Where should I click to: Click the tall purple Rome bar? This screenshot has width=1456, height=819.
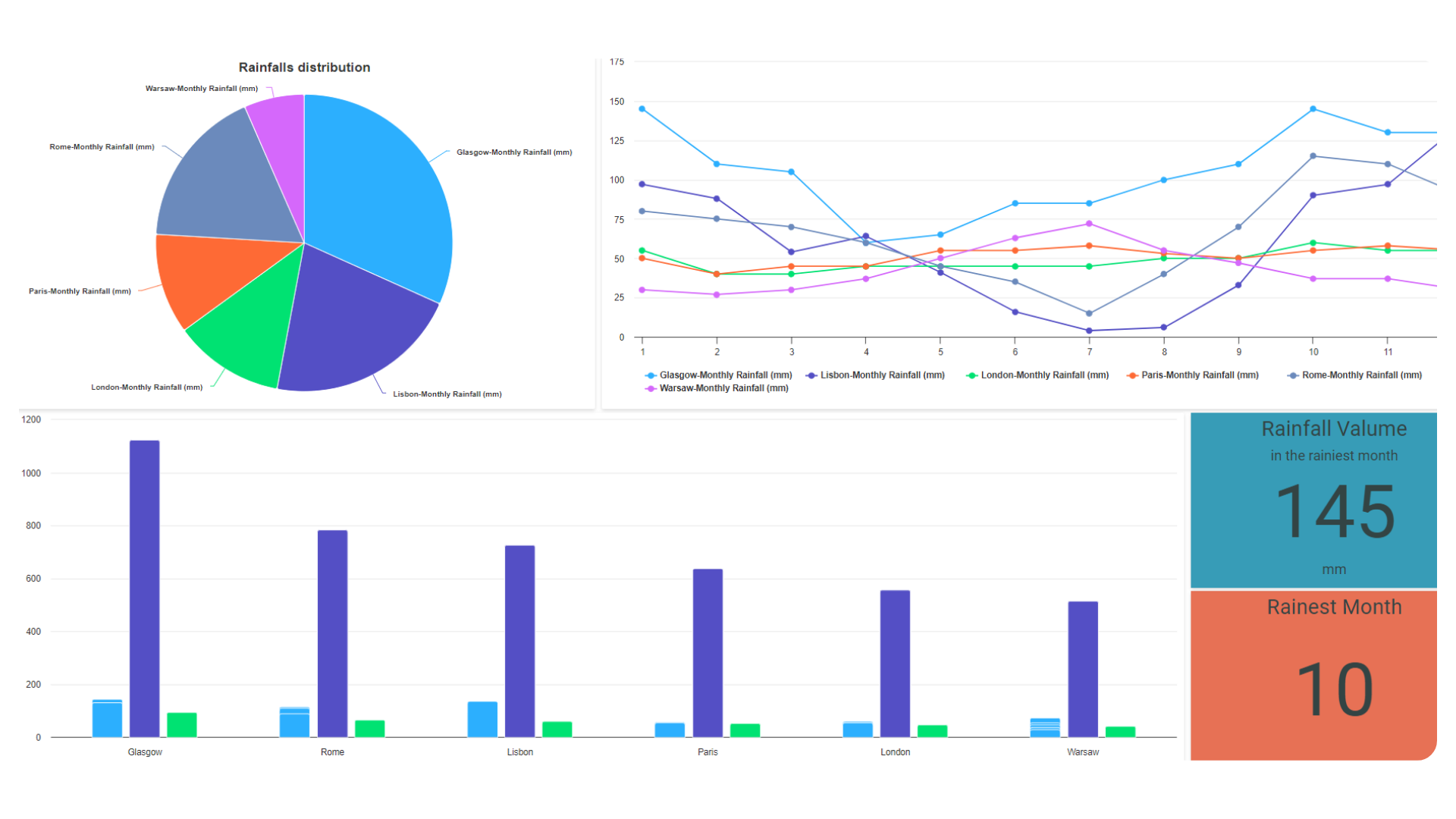(332, 634)
